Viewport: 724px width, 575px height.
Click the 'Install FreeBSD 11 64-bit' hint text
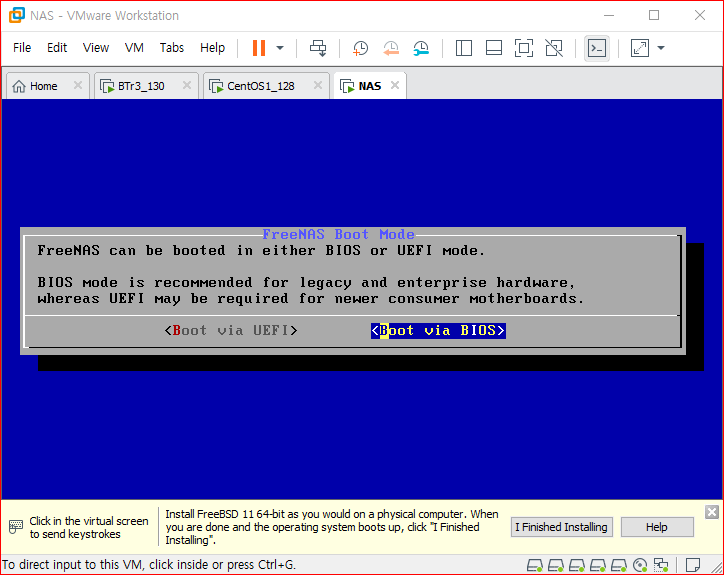(332, 527)
